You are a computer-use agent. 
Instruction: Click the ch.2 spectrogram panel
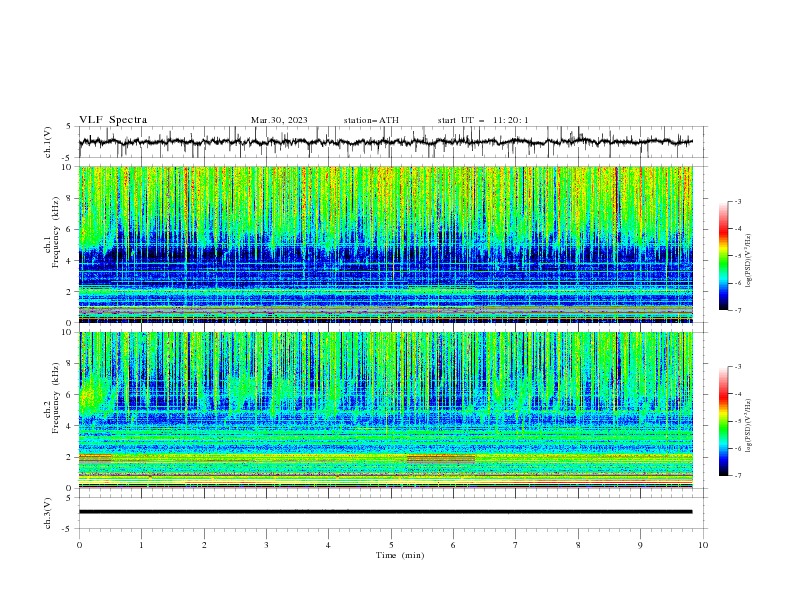[x=385, y=410]
